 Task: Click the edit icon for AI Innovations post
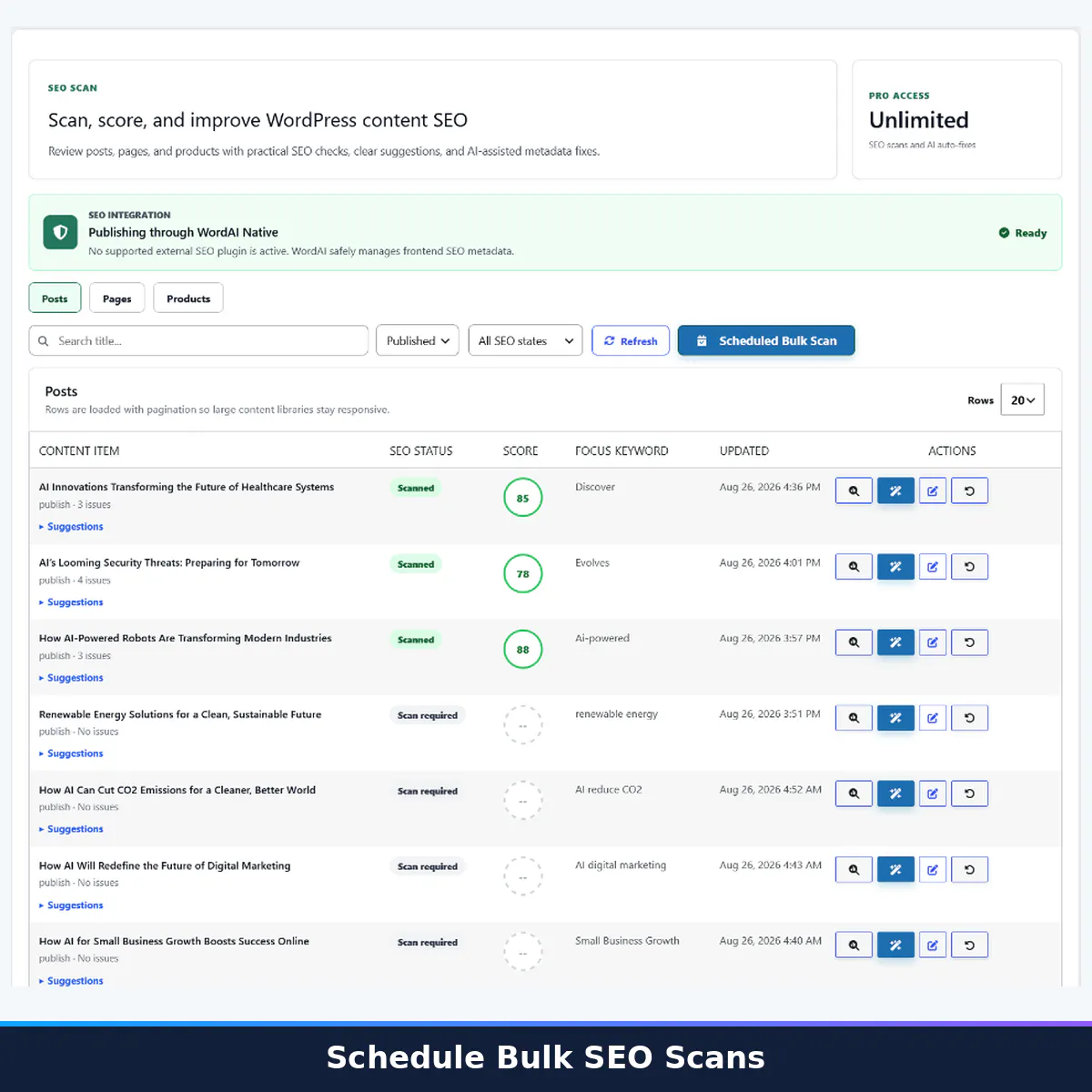click(x=933, y=491)
